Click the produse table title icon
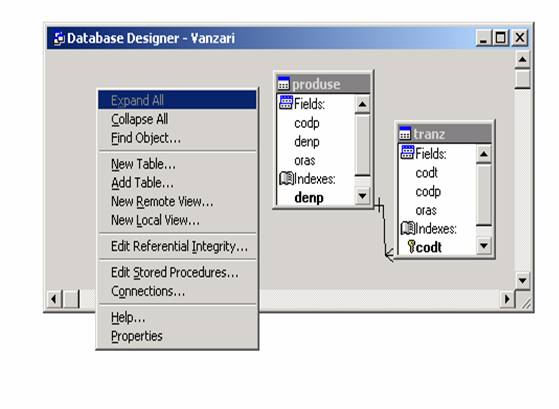 tap(283, 83)
